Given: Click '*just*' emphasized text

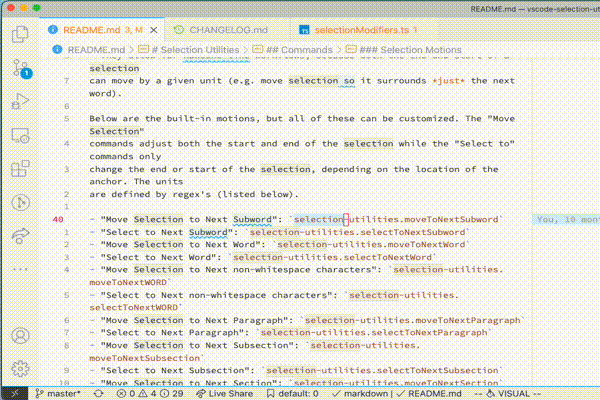Looking at the screenshot, I should coord(448,81).
